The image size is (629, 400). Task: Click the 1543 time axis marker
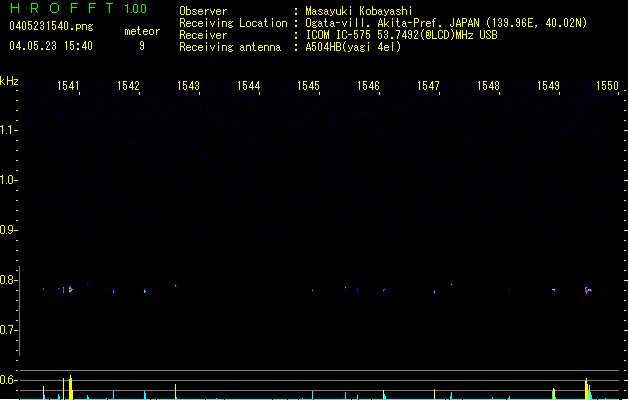click(x=188, y=86)
